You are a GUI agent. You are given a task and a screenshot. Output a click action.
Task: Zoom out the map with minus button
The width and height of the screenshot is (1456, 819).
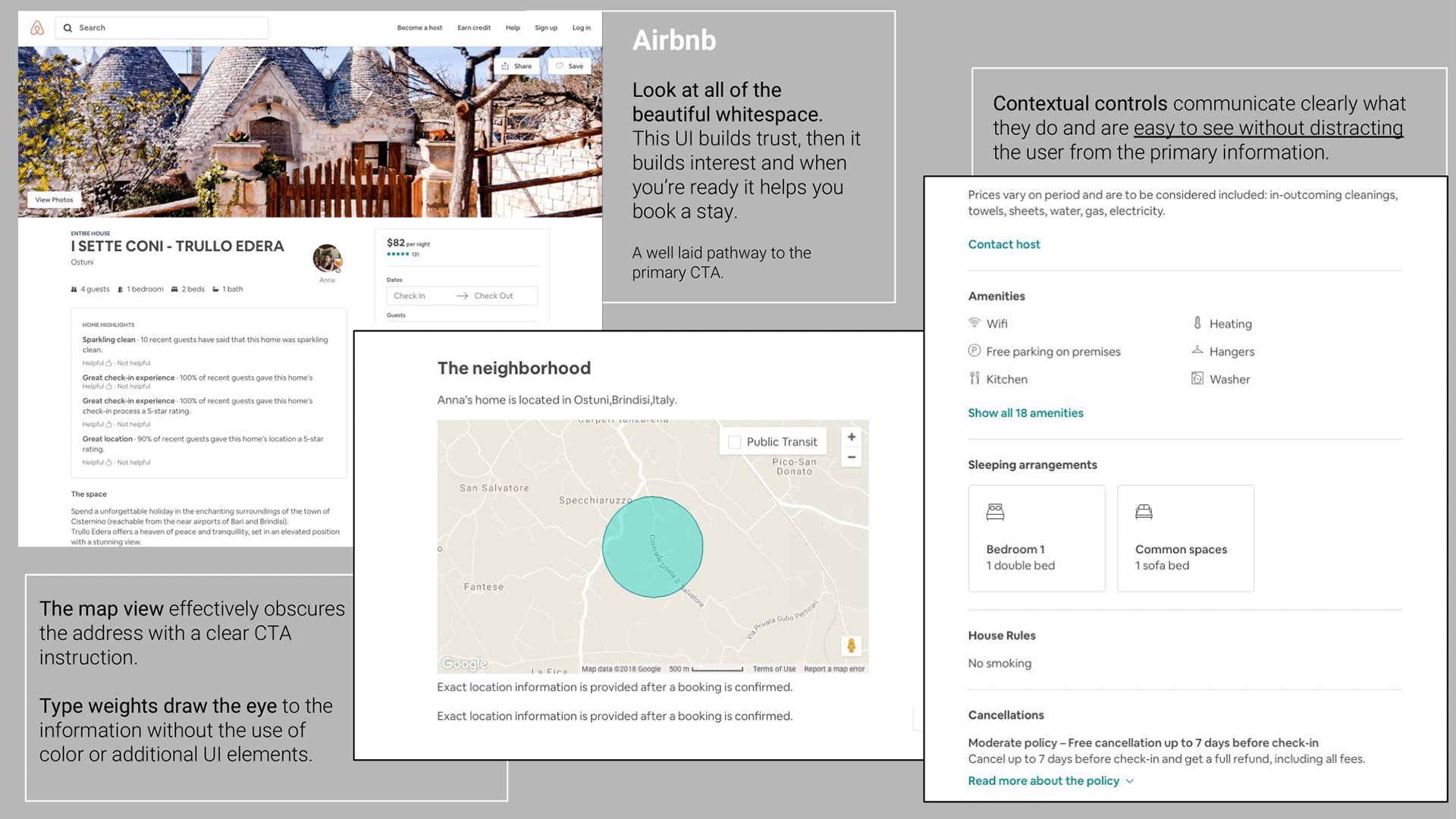click(x=852, y=457)
